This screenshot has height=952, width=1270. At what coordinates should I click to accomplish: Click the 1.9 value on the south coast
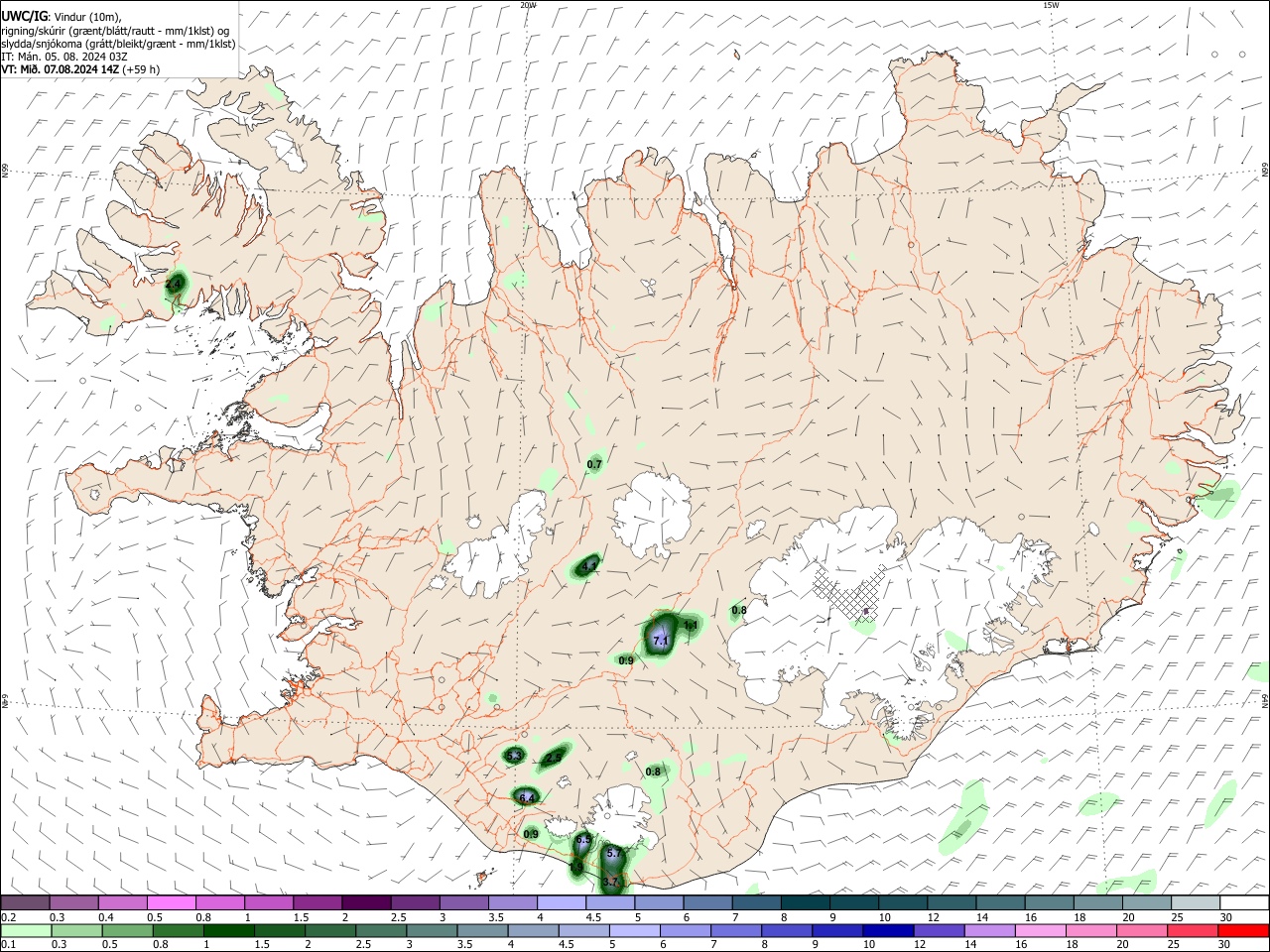(576, 868)
